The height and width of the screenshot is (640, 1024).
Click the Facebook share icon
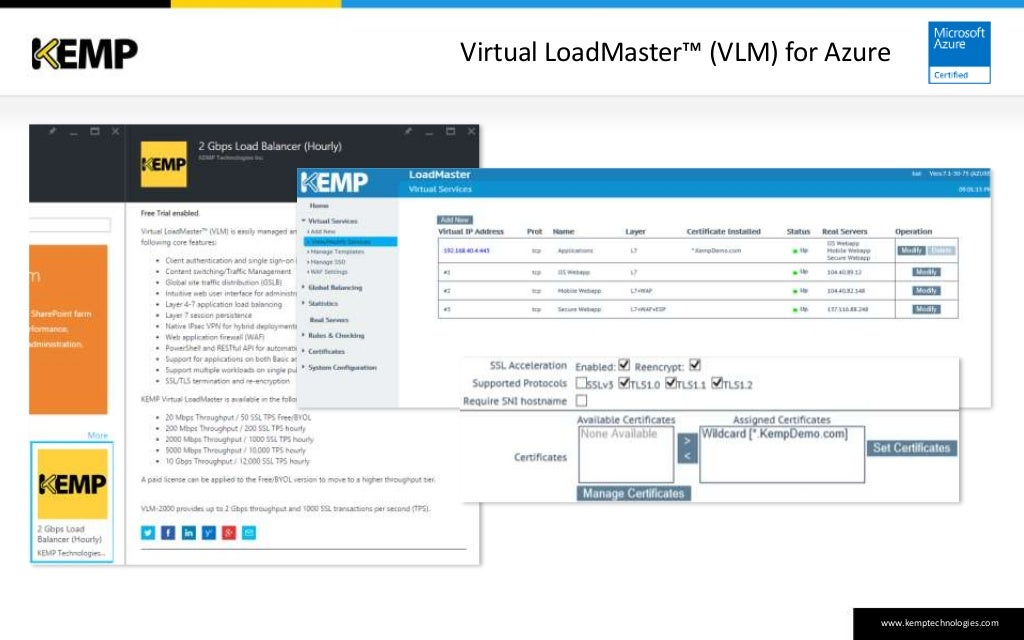pos(168,533)
